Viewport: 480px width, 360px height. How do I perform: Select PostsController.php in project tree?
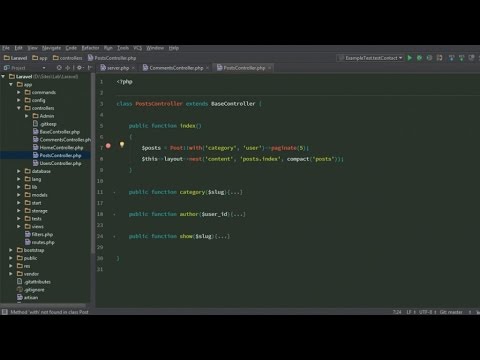pos(57,155)
